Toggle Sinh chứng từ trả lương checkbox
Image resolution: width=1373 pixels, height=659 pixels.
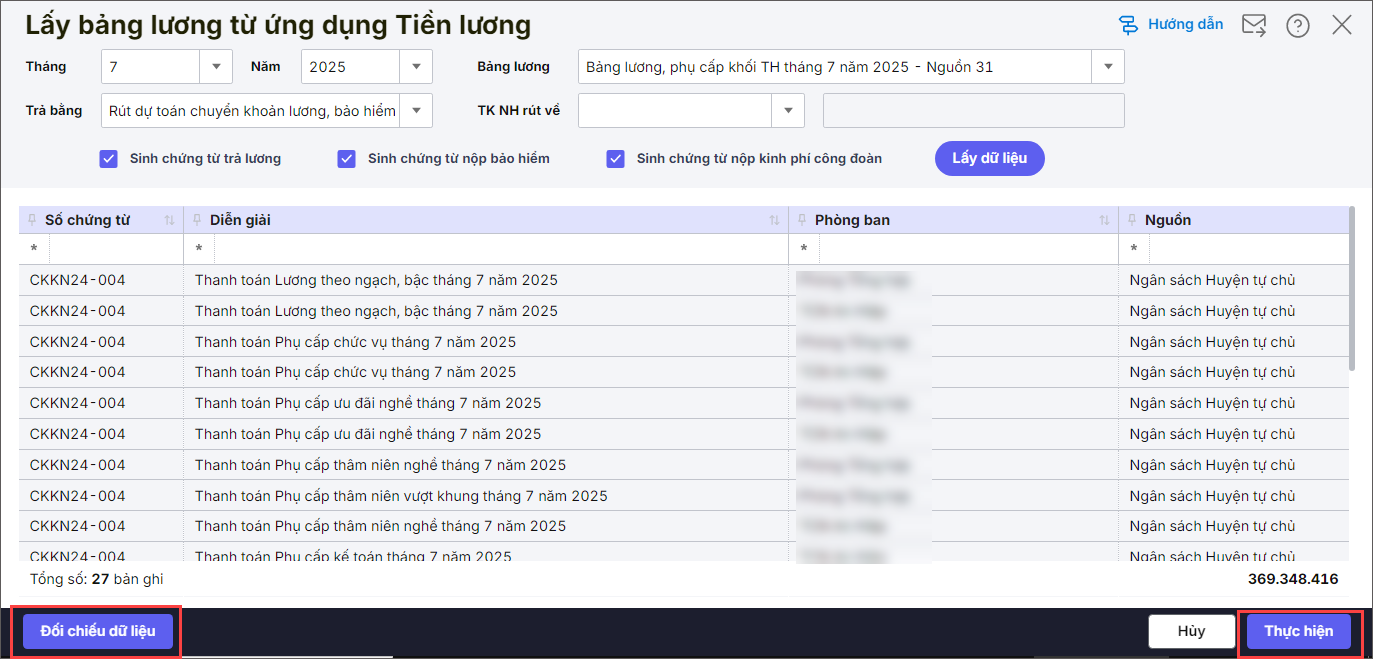pyautogui.click(x=109, y=158)
